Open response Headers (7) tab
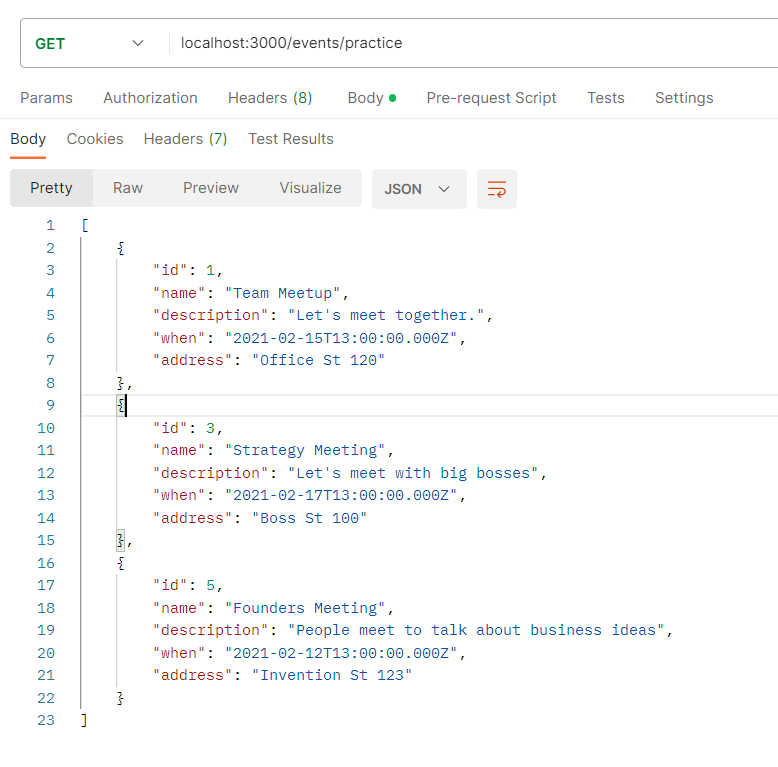Image resolution: width=778 pixels, height=767 pixels. [185, 139]
